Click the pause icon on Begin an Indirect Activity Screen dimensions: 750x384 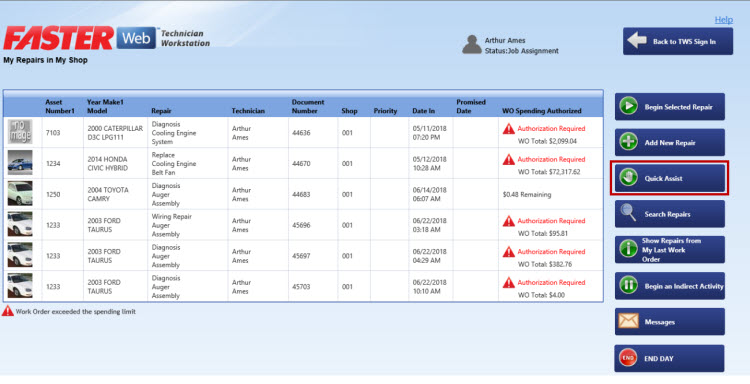click(x=629, y=285)
